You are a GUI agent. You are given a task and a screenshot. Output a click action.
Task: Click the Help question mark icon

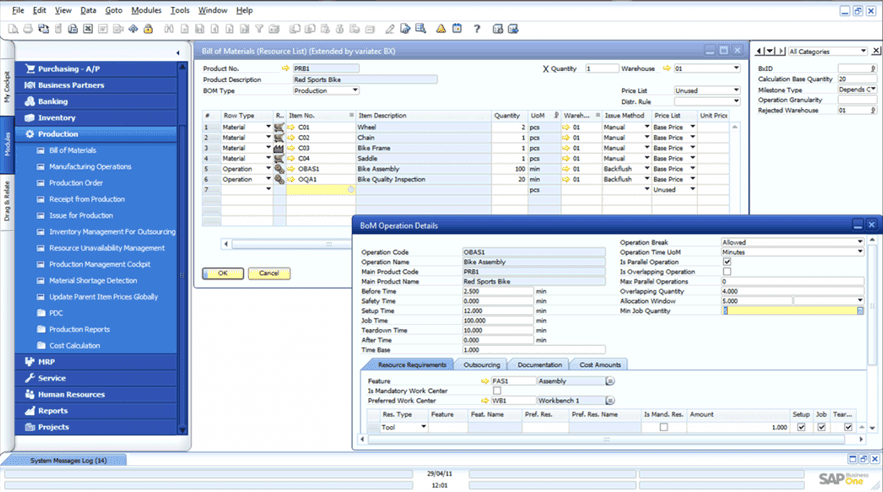pyautogui.click(x=477, y=29)
